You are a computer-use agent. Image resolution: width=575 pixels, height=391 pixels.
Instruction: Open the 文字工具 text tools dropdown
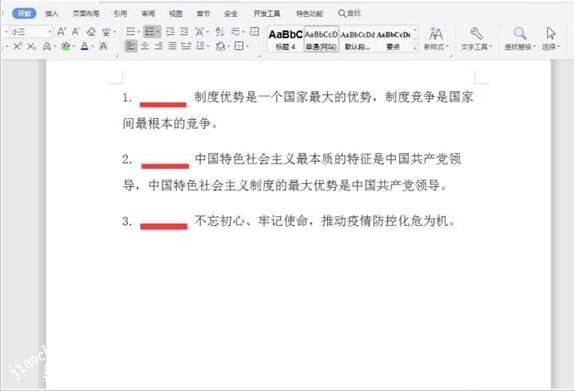(476, 39)
